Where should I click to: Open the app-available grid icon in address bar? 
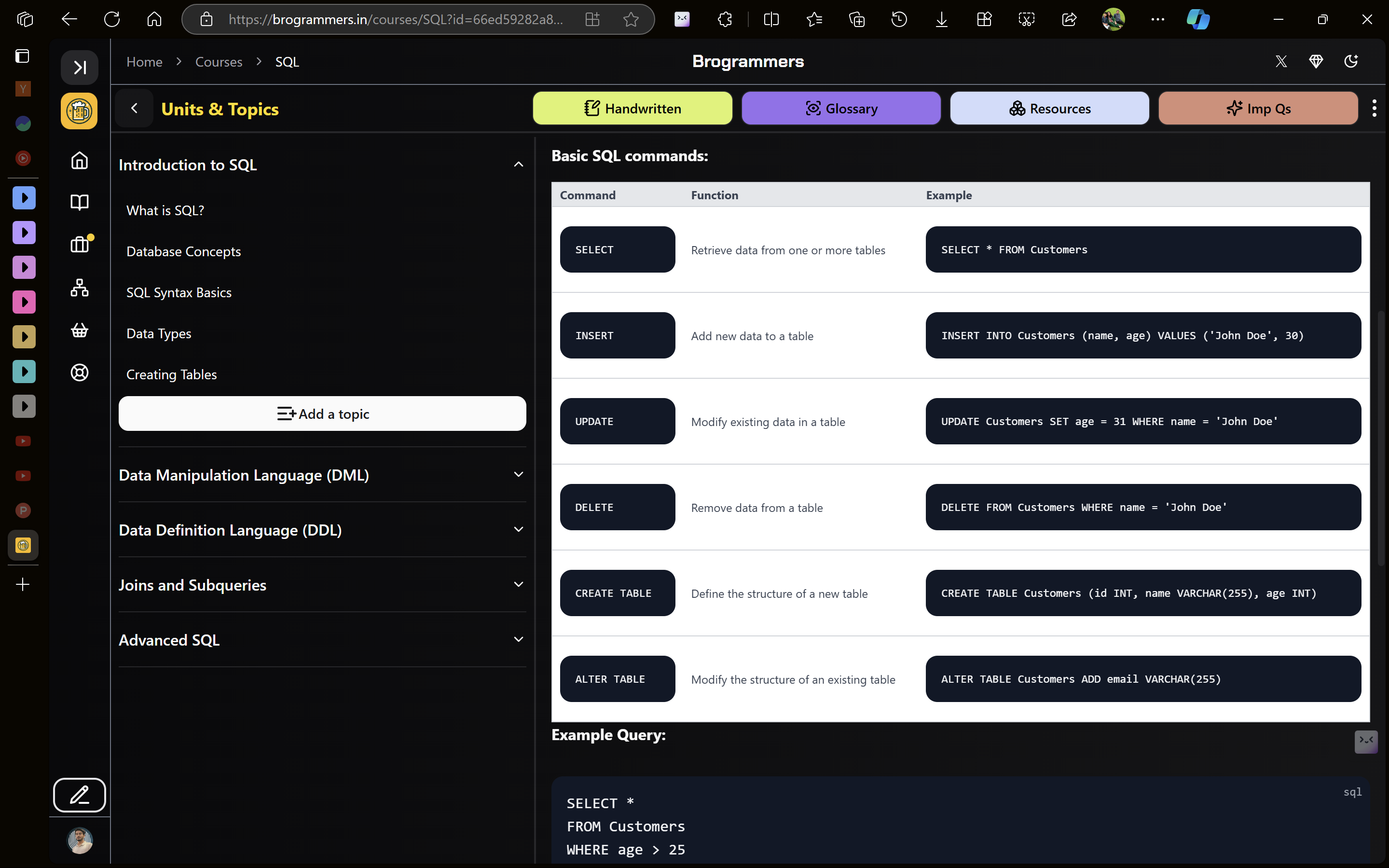coord(592,19)
